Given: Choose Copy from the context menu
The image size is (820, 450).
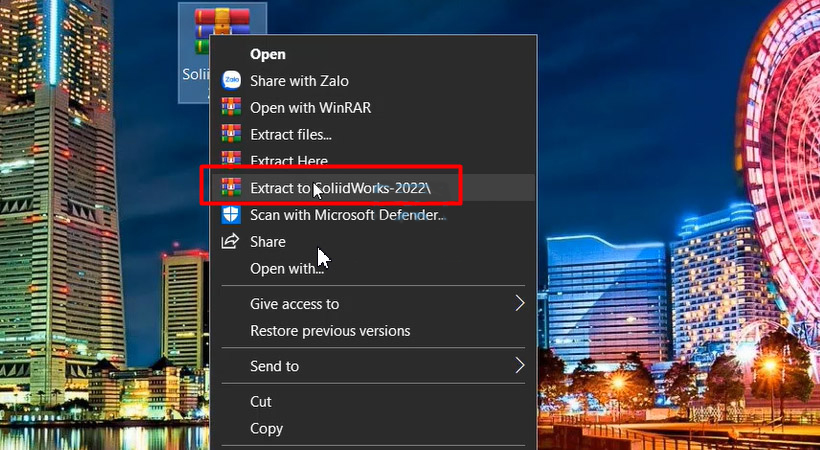Looking at the screenshot, I should 266,428.
